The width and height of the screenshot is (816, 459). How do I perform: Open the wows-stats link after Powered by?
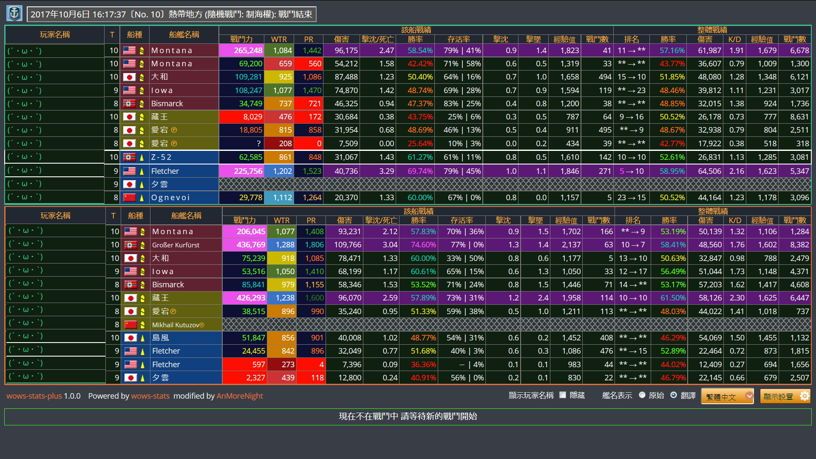[150, 396]
